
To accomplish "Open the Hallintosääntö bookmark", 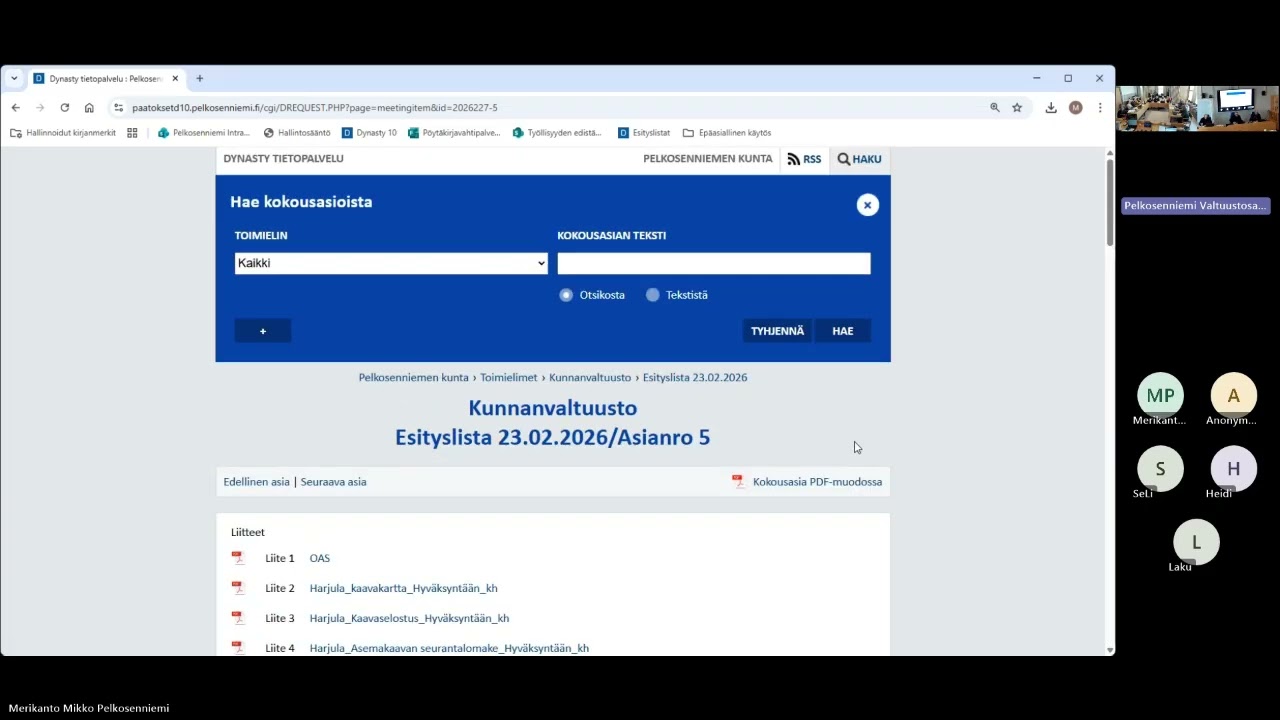I will 297,133.
